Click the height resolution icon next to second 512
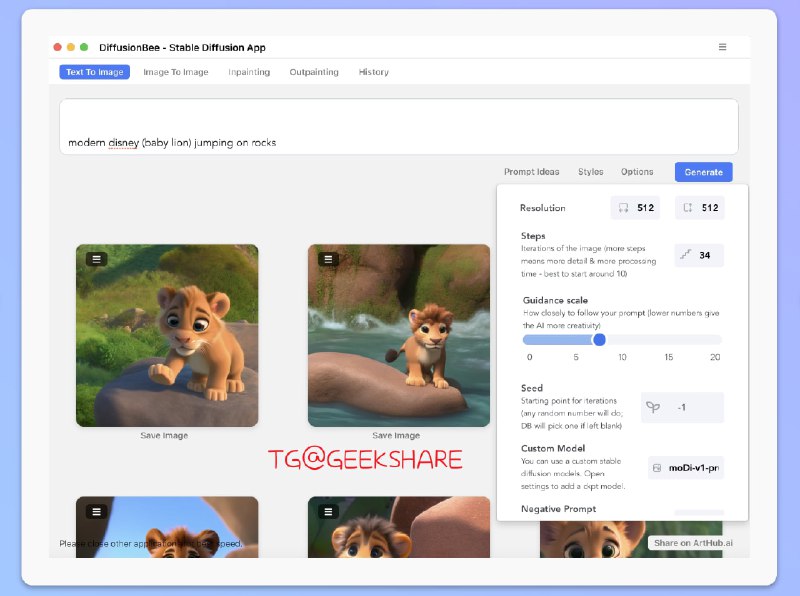Viewport: 800px width, 596px height. [x=689, y=207]
